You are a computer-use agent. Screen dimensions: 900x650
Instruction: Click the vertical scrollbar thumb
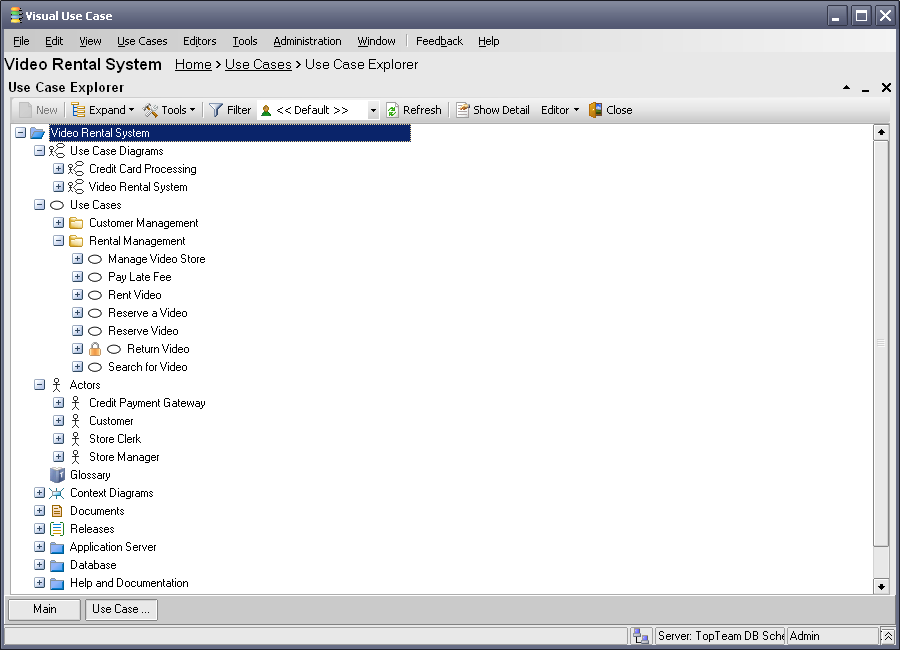coord(881,343)
